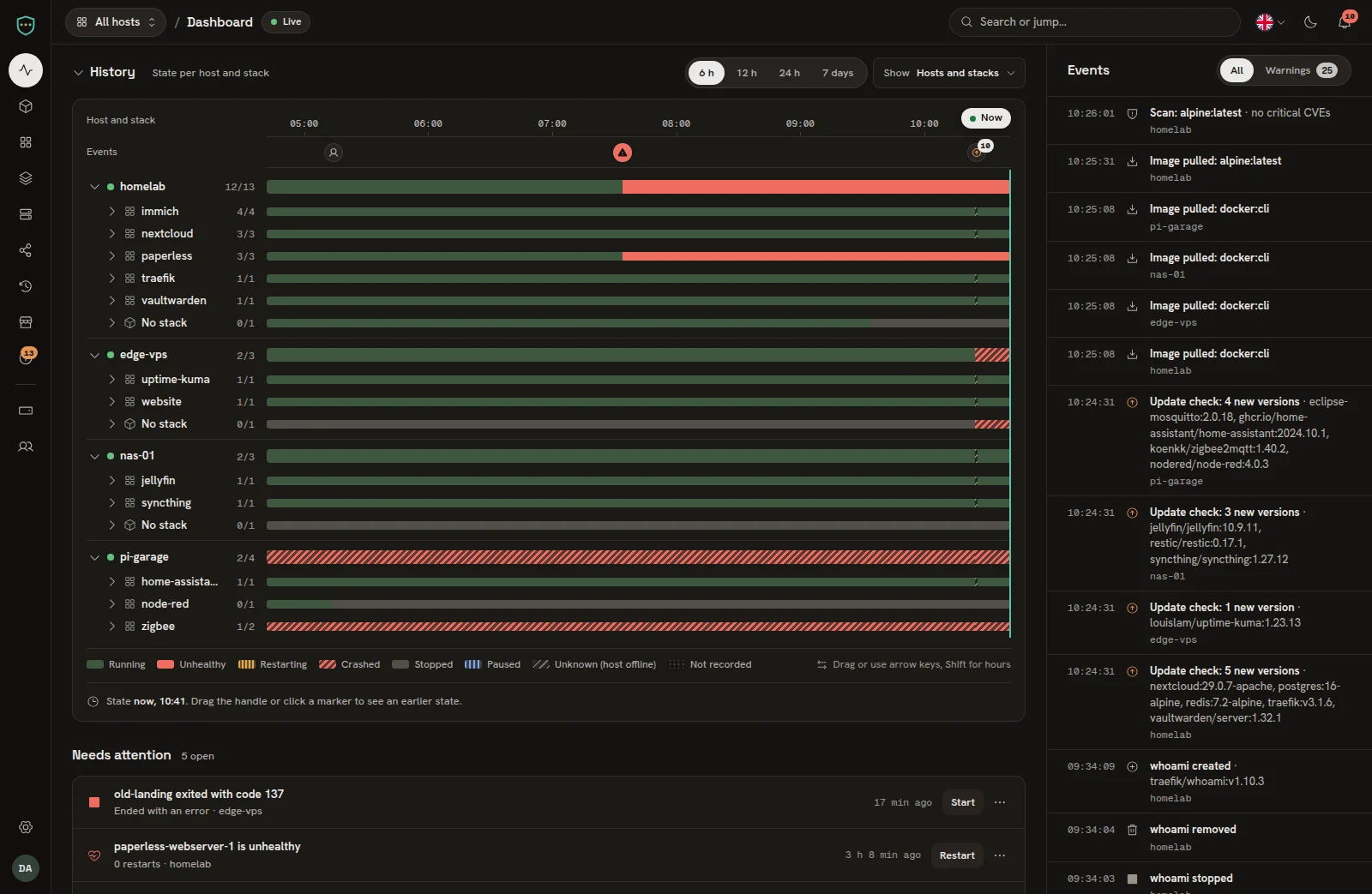This screenshot has width=1372, height=894.
Task: Click the red warning marker on timeline
Action: point(623,153)
